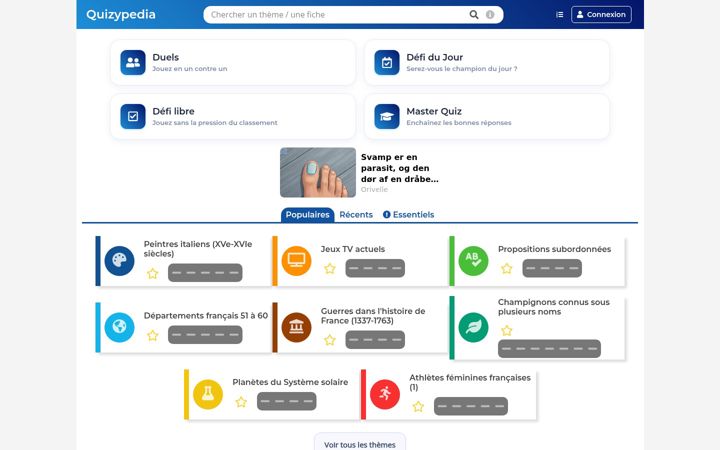Star the Départements français 51 à 60 theme

click(x=152, y=336)
